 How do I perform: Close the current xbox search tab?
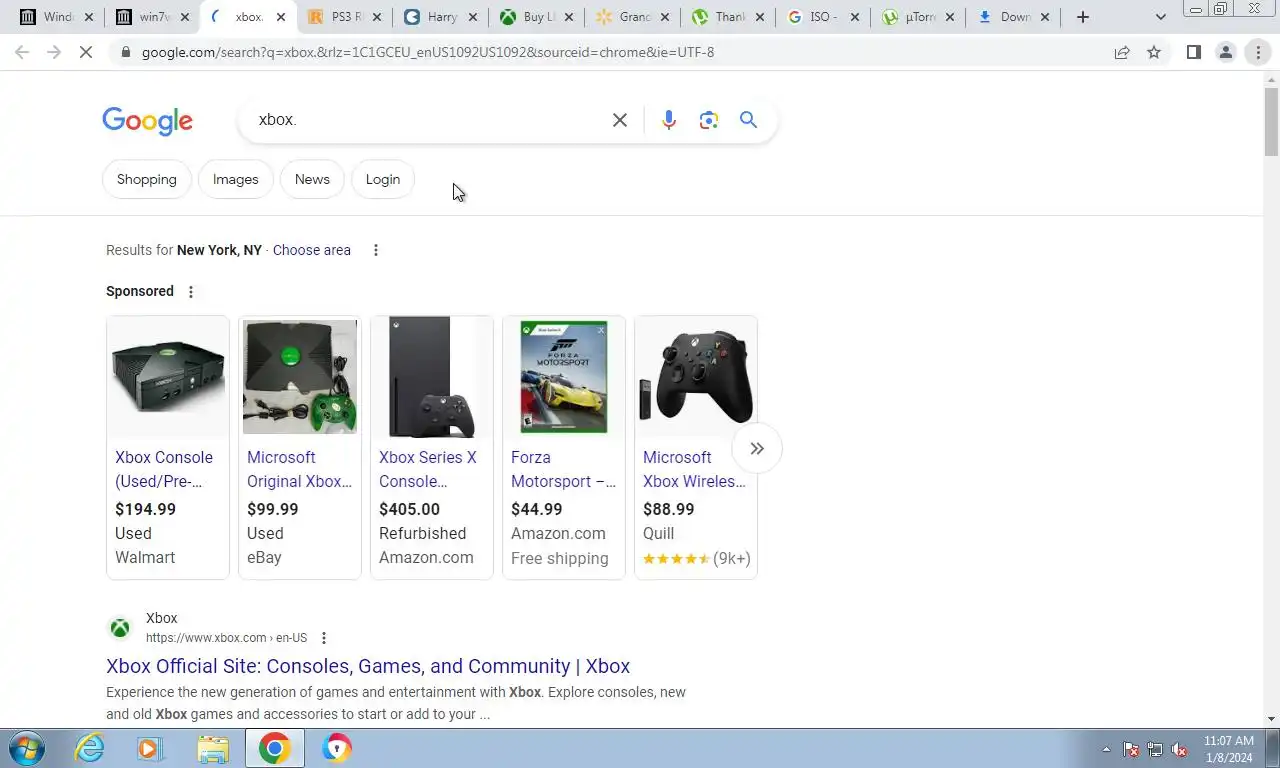pyautogui.click(x=280, y=17)
